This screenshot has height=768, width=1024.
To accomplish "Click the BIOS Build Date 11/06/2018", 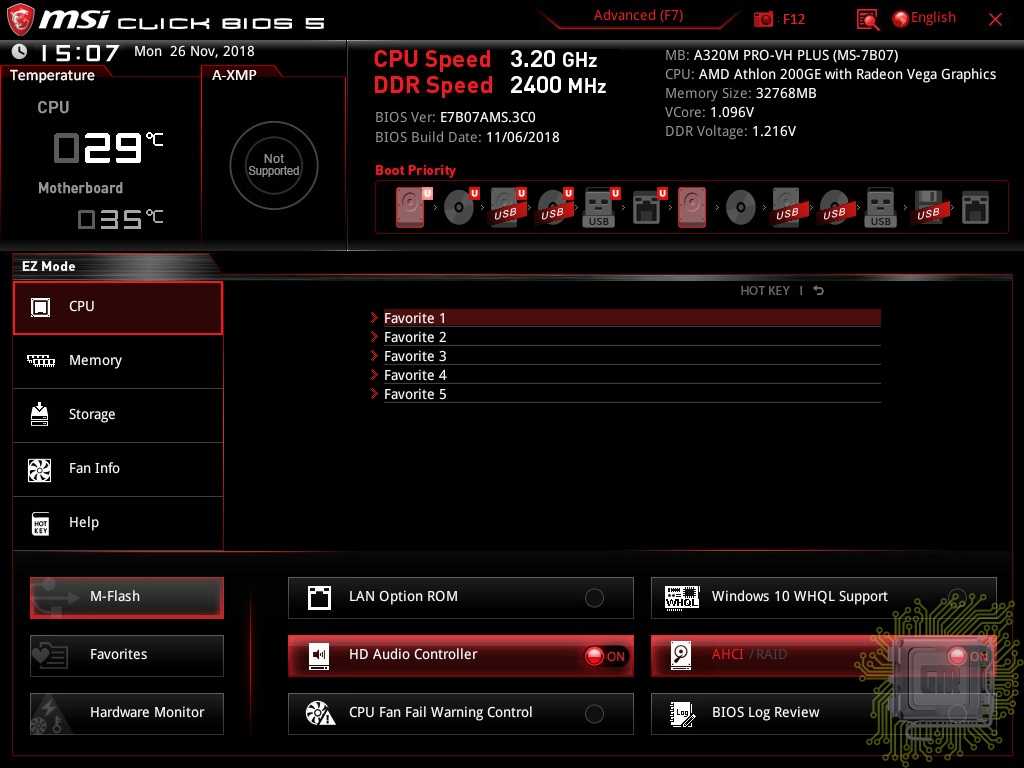I will click(x=522, y=138).
